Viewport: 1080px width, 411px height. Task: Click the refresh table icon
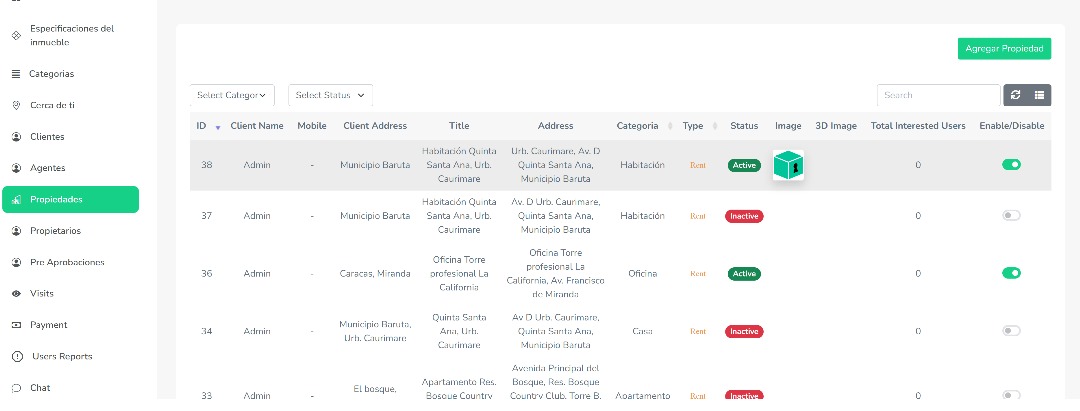point(1016,95)
